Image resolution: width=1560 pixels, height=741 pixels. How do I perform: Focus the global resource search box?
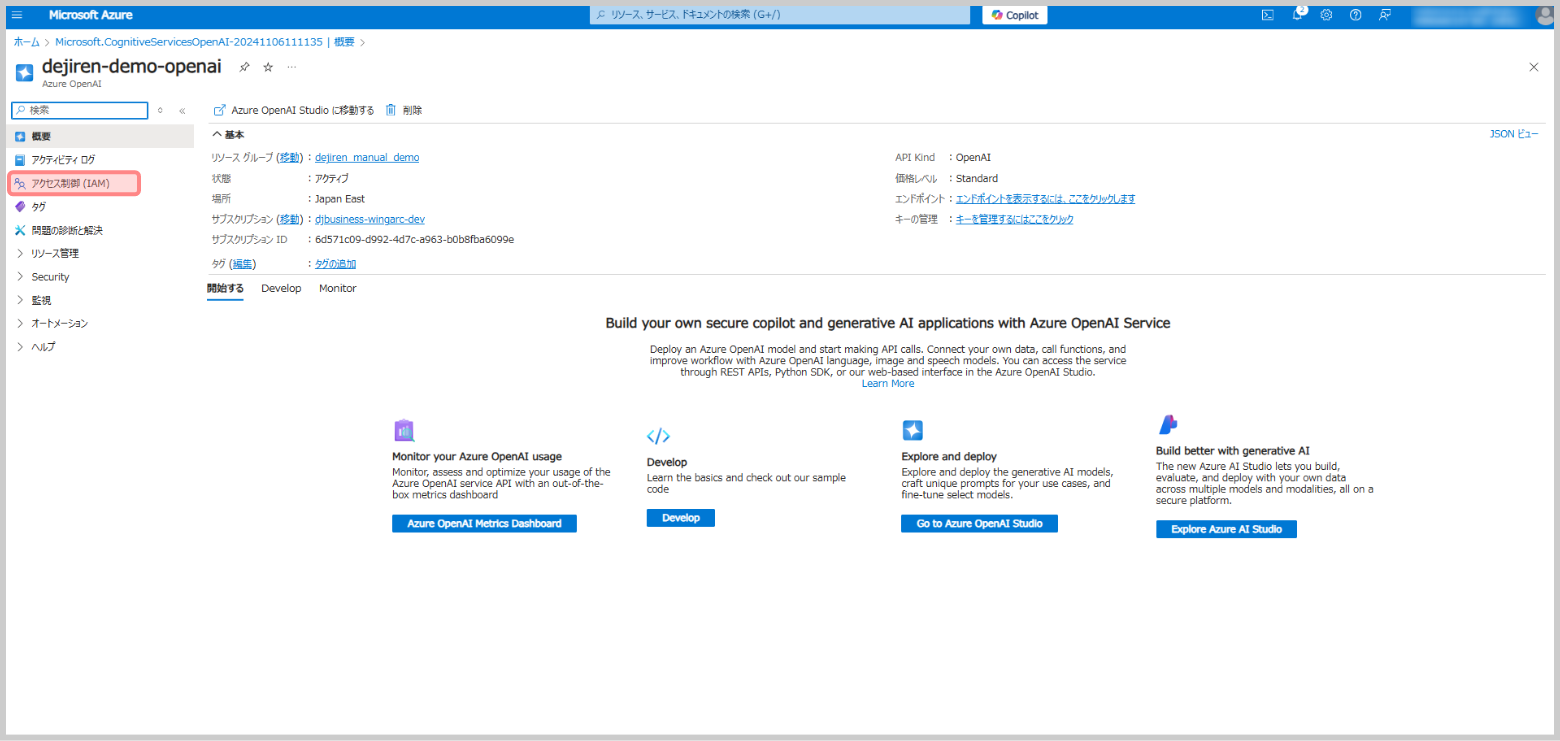coord(780,15)
